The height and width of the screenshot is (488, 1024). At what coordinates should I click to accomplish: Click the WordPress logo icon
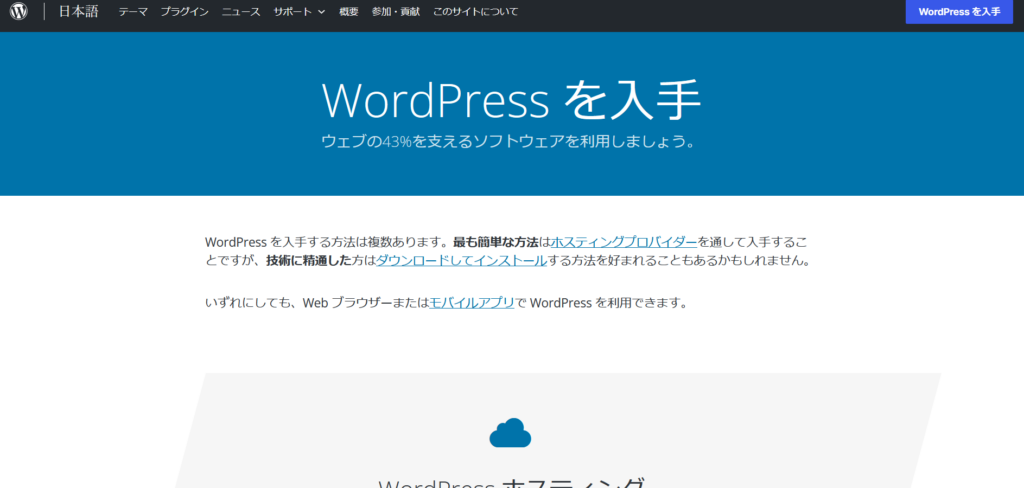[19, 11]
